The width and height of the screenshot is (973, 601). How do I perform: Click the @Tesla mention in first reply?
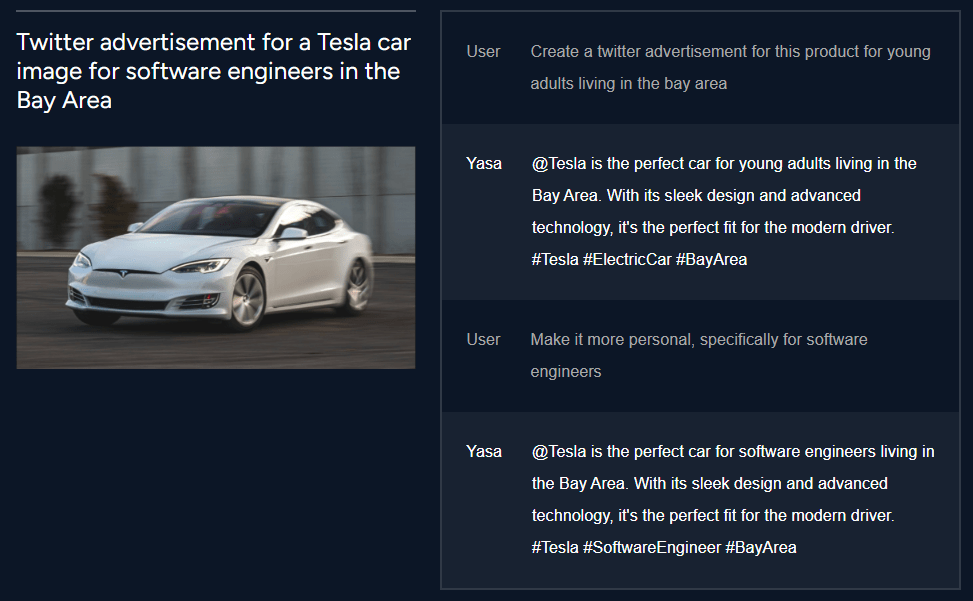coord(559,164)
